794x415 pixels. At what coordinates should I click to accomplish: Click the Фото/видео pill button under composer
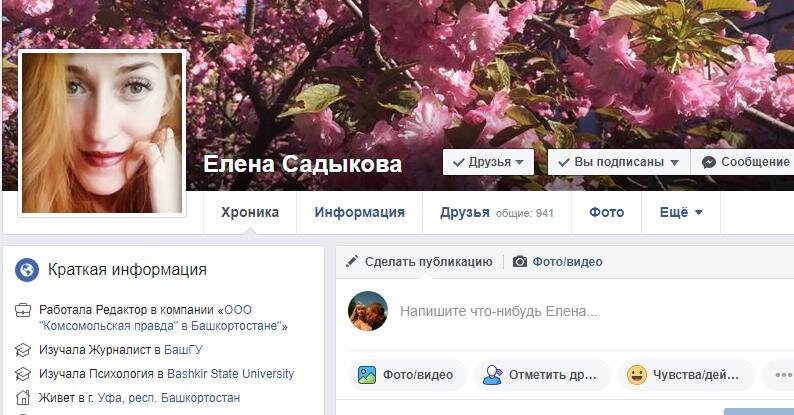pyautogui.click(x=408, y=375)
